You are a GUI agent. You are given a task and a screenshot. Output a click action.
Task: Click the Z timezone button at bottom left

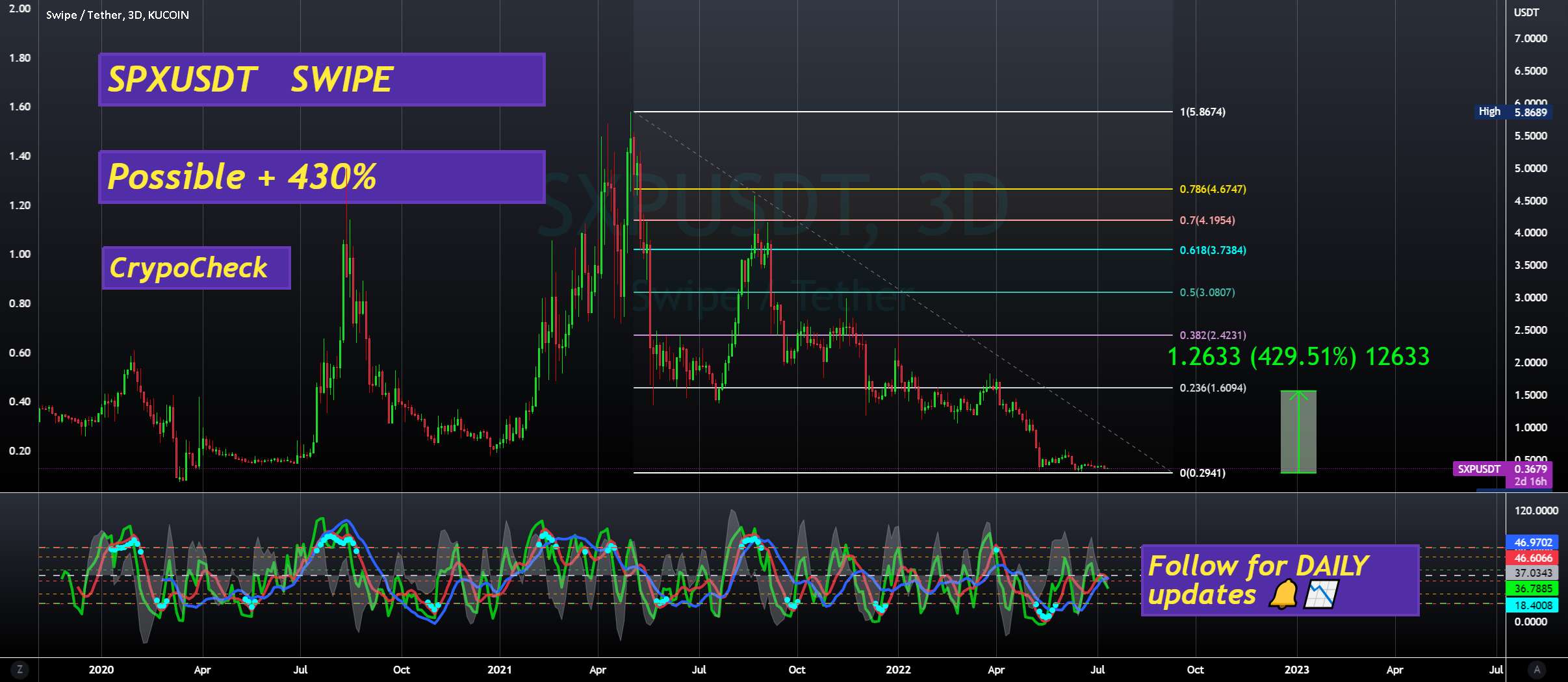[19, 670]
